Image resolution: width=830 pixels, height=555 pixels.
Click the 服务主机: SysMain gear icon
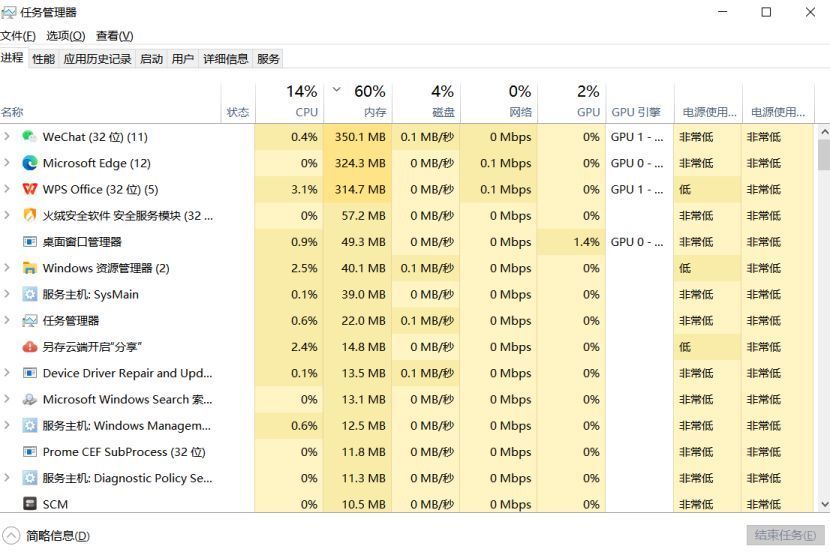pyautogui.click(x=30, y=294)
